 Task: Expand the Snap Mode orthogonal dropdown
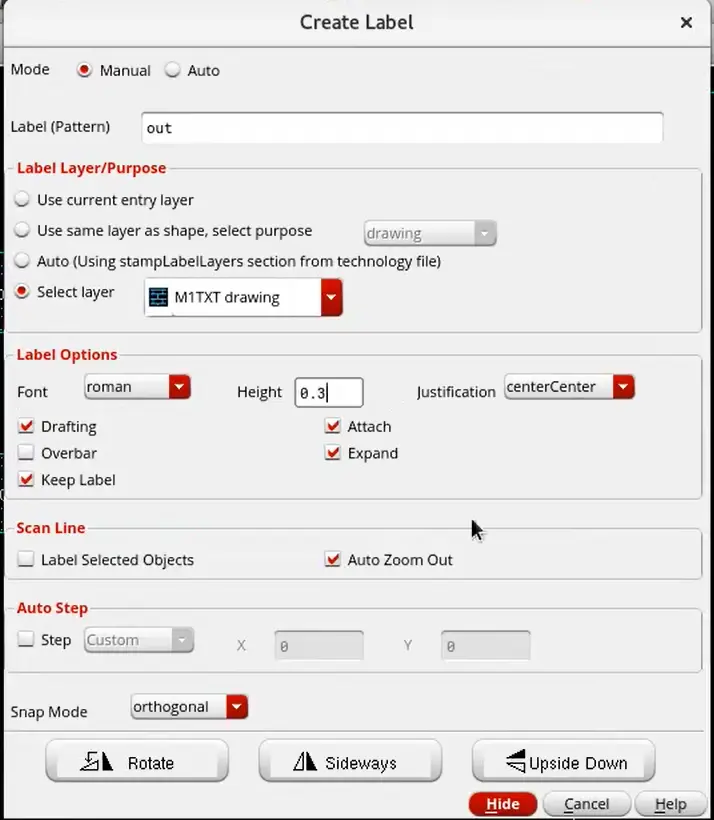pyautogui.click(x=189, y=707)
